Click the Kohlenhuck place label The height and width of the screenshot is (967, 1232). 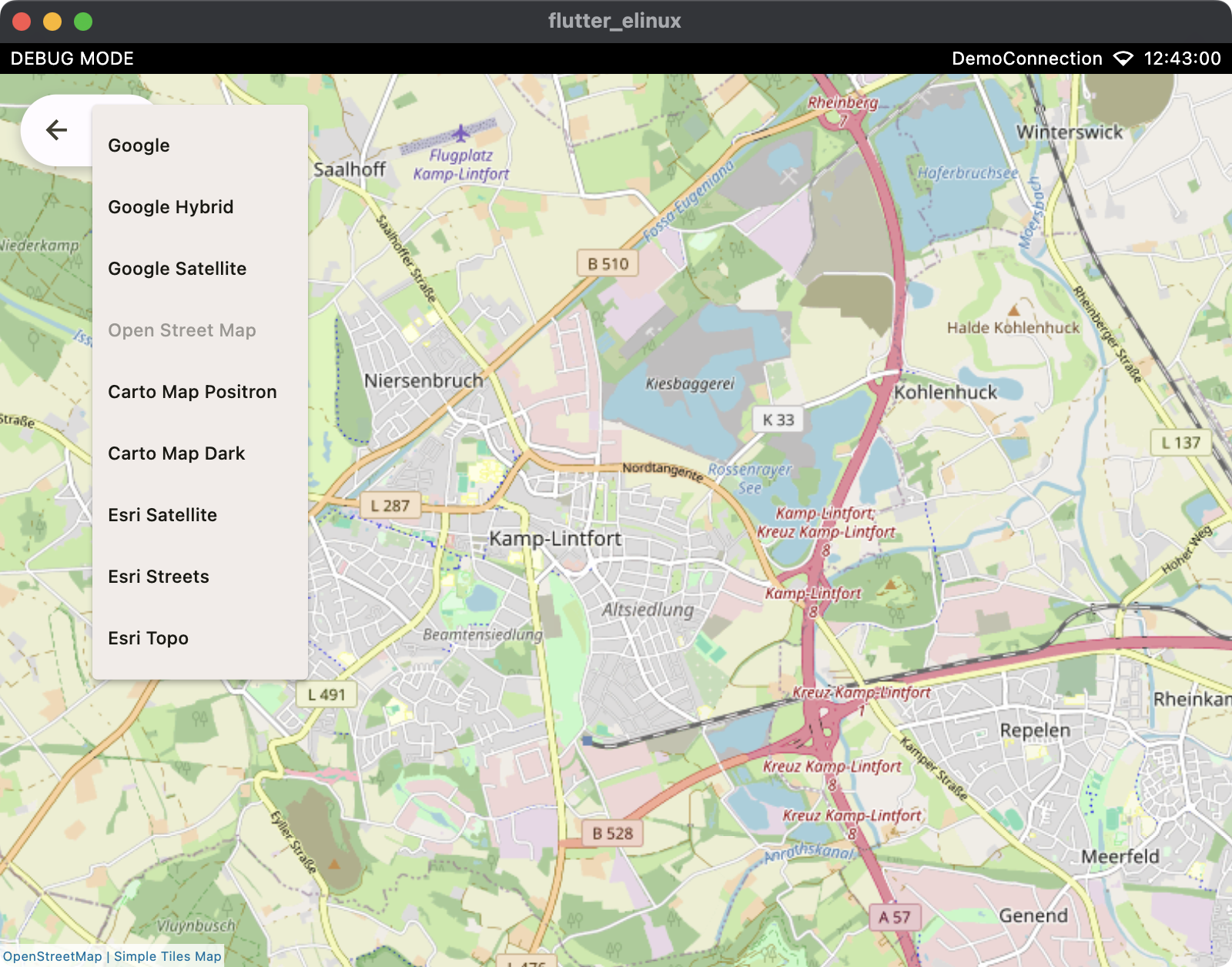click(945, 392)
